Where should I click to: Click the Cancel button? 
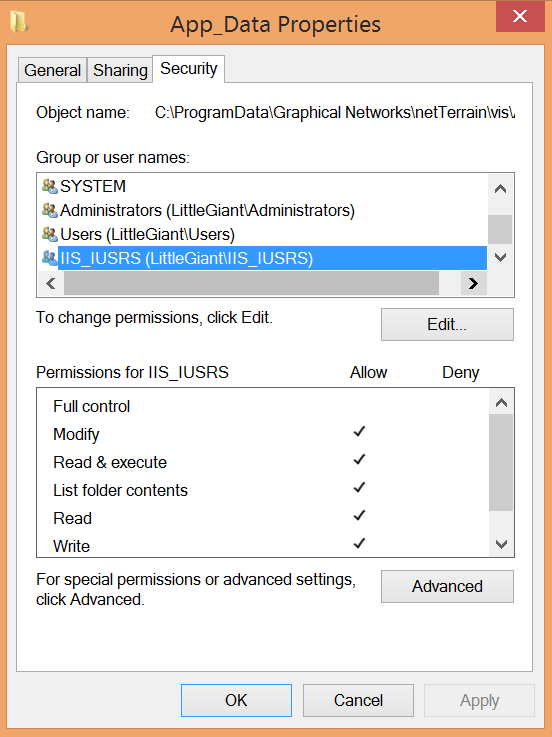358,700
